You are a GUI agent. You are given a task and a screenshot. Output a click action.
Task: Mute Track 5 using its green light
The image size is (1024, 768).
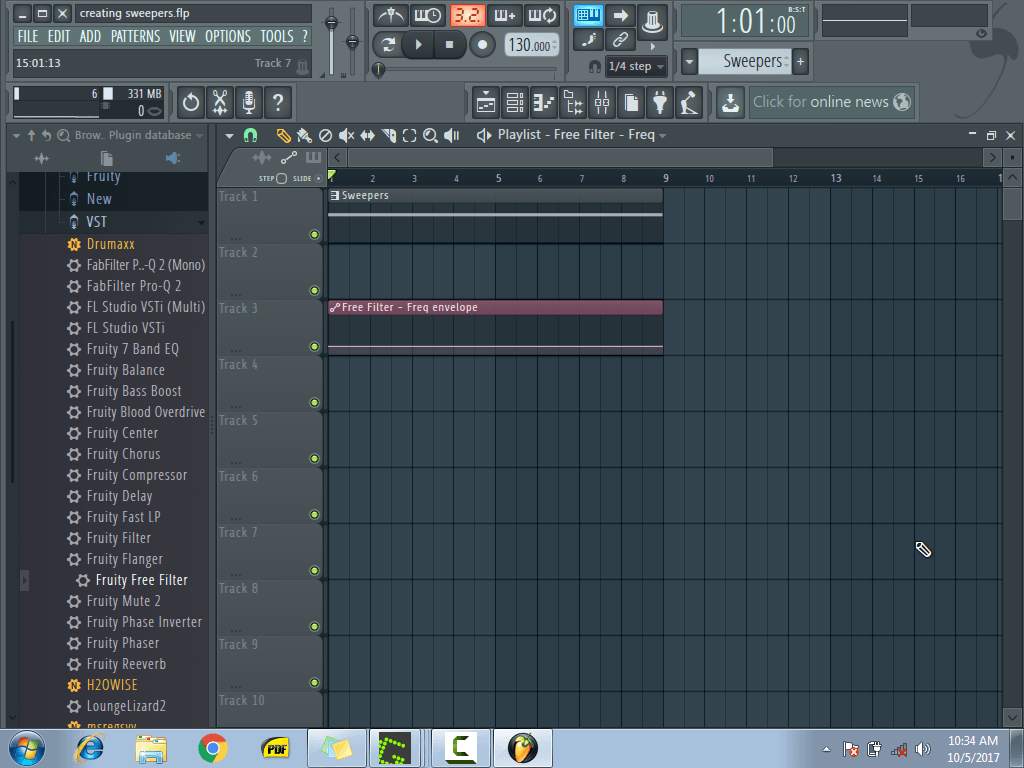click(x=314, y=458)
